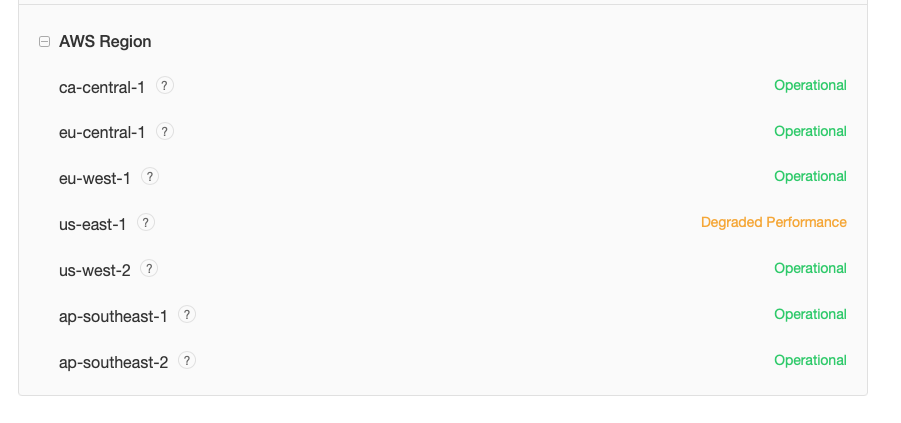Click the help icon beside ca-central-1
The height and width of the screenshot is (423, 901).
166,86
